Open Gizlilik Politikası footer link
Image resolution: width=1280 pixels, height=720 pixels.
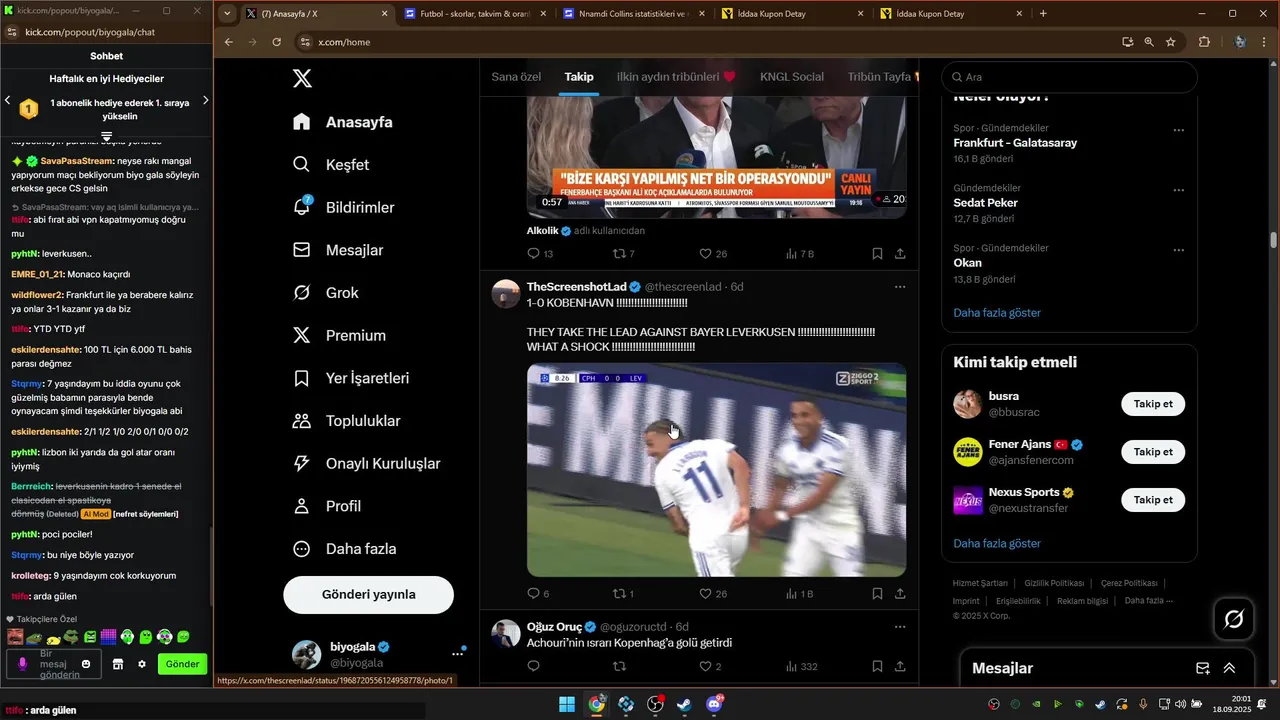[x=1054, y=583]
